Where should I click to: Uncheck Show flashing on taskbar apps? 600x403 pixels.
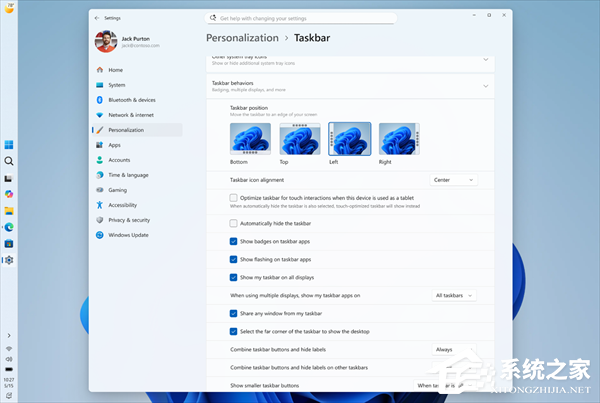coord(233,259)
